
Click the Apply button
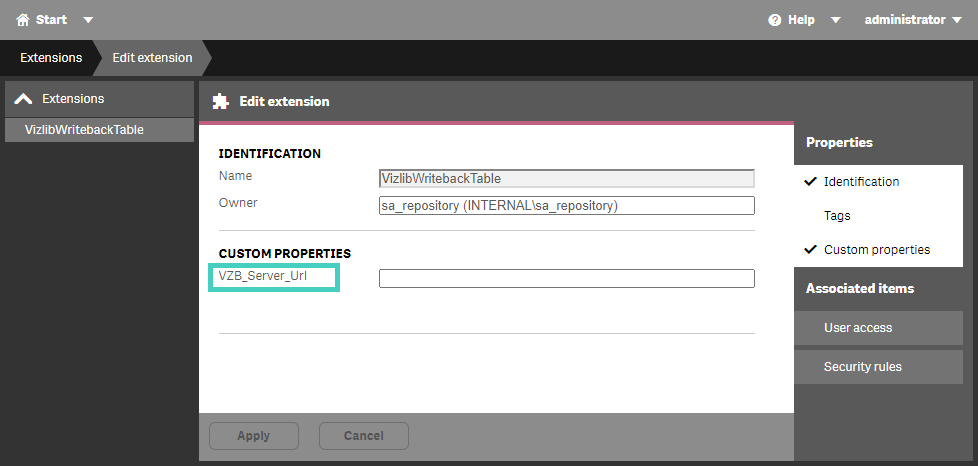point(254,436)
